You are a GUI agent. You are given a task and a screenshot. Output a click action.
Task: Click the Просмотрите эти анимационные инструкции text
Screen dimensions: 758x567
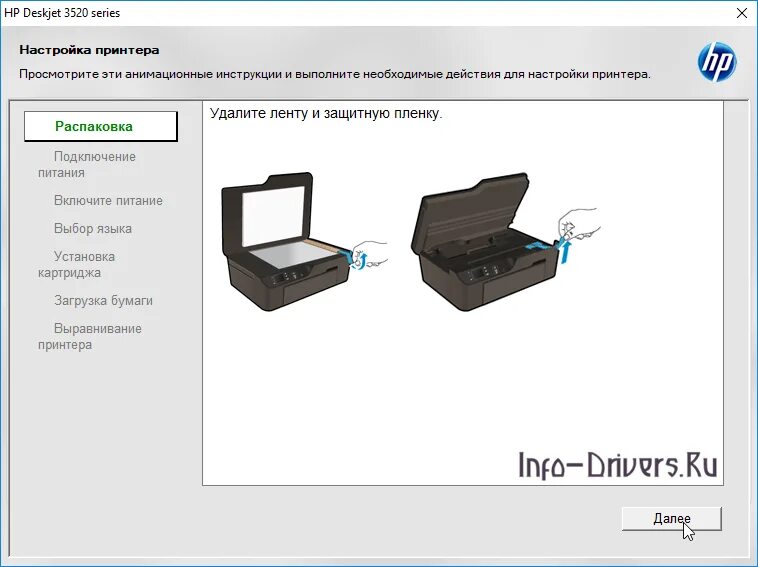(x=335, y=74)
